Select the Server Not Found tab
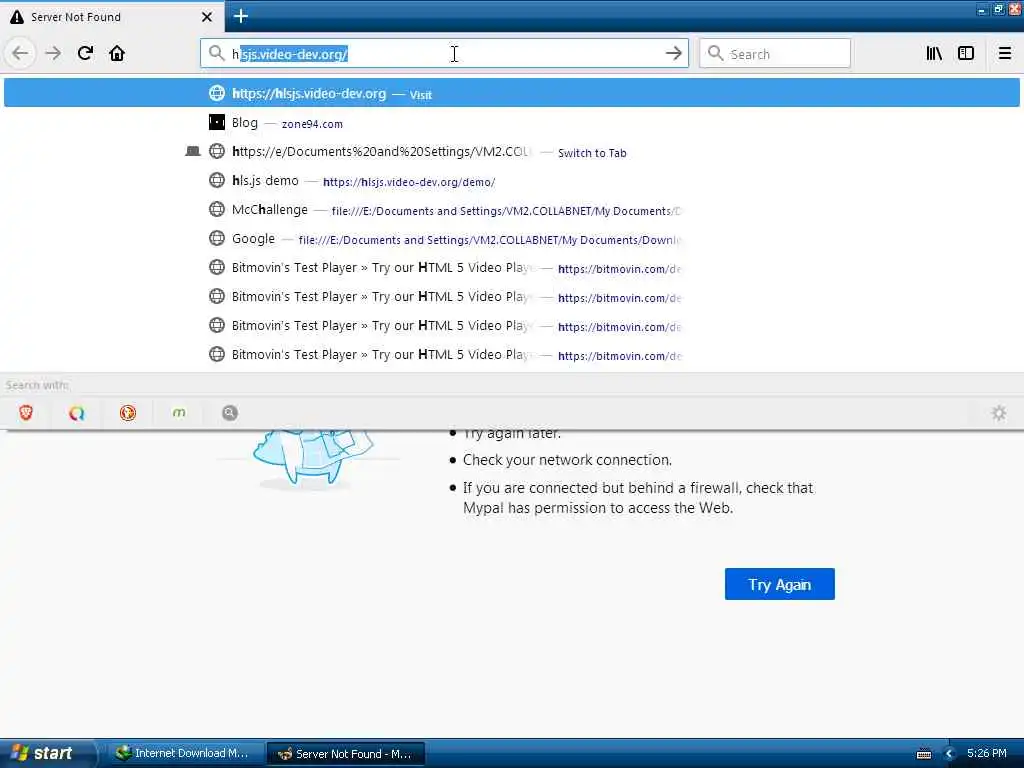Viewport: 1024px width, 768px height. (112, 17)
